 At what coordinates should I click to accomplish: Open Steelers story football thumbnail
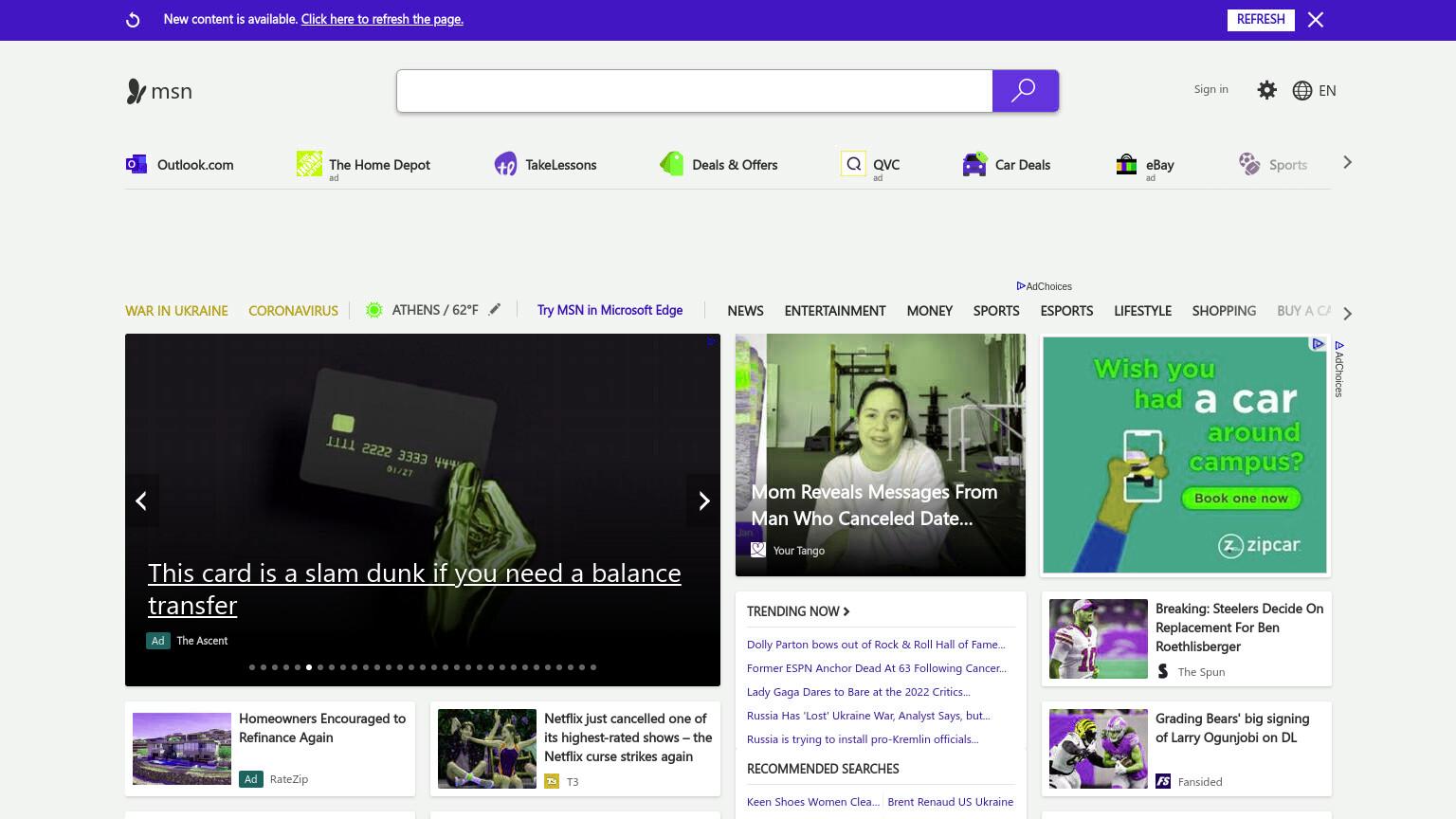[x=1099, y=639]
